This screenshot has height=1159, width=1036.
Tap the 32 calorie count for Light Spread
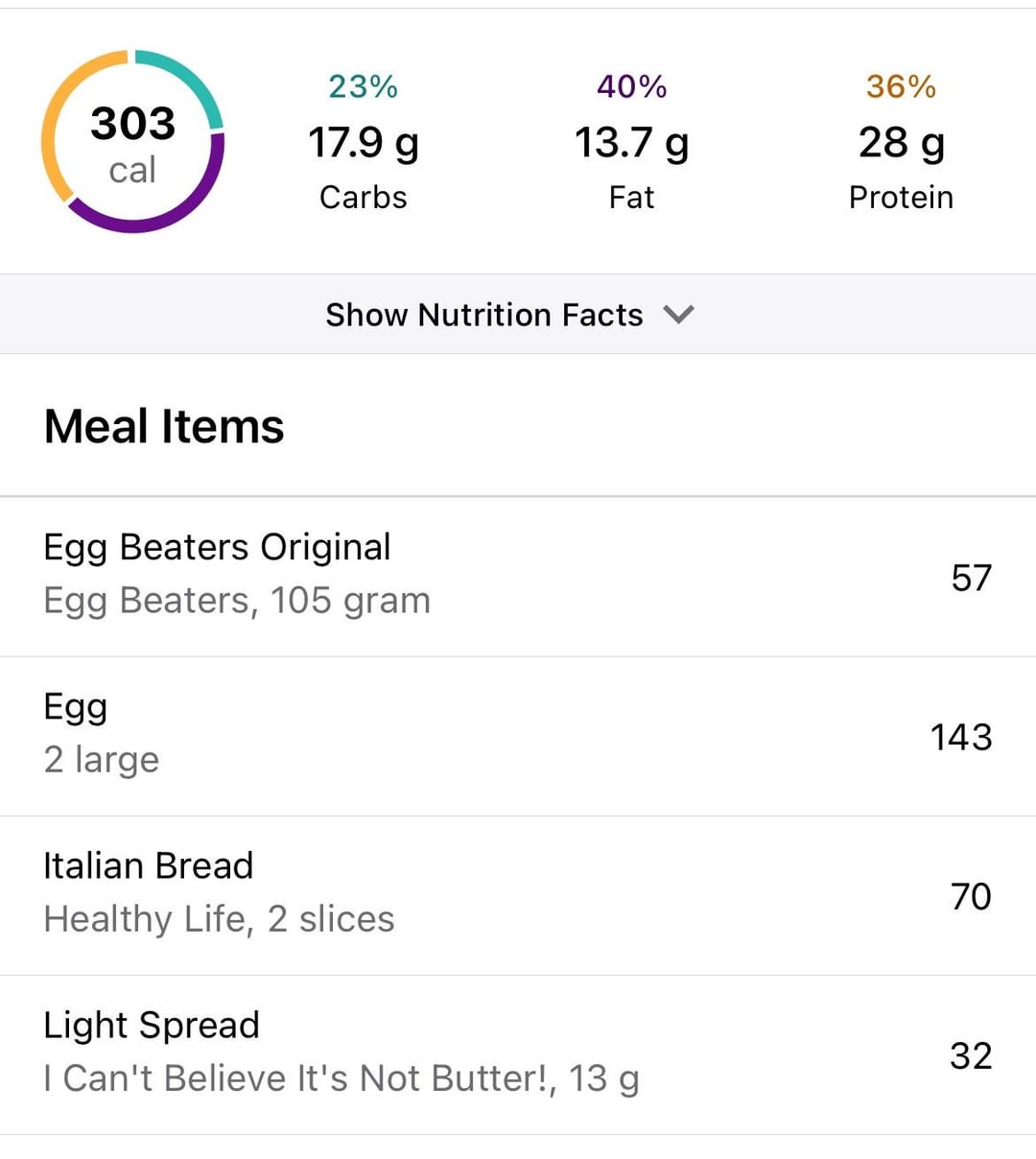click(971, 1055)
